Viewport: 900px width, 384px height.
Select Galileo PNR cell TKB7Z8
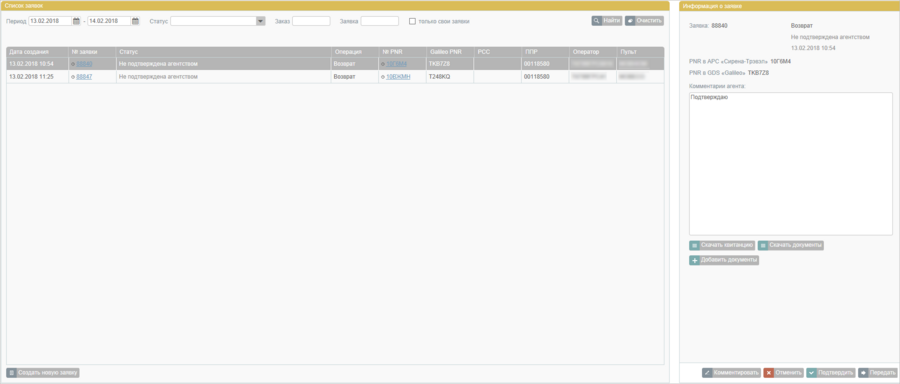point(450,64)
